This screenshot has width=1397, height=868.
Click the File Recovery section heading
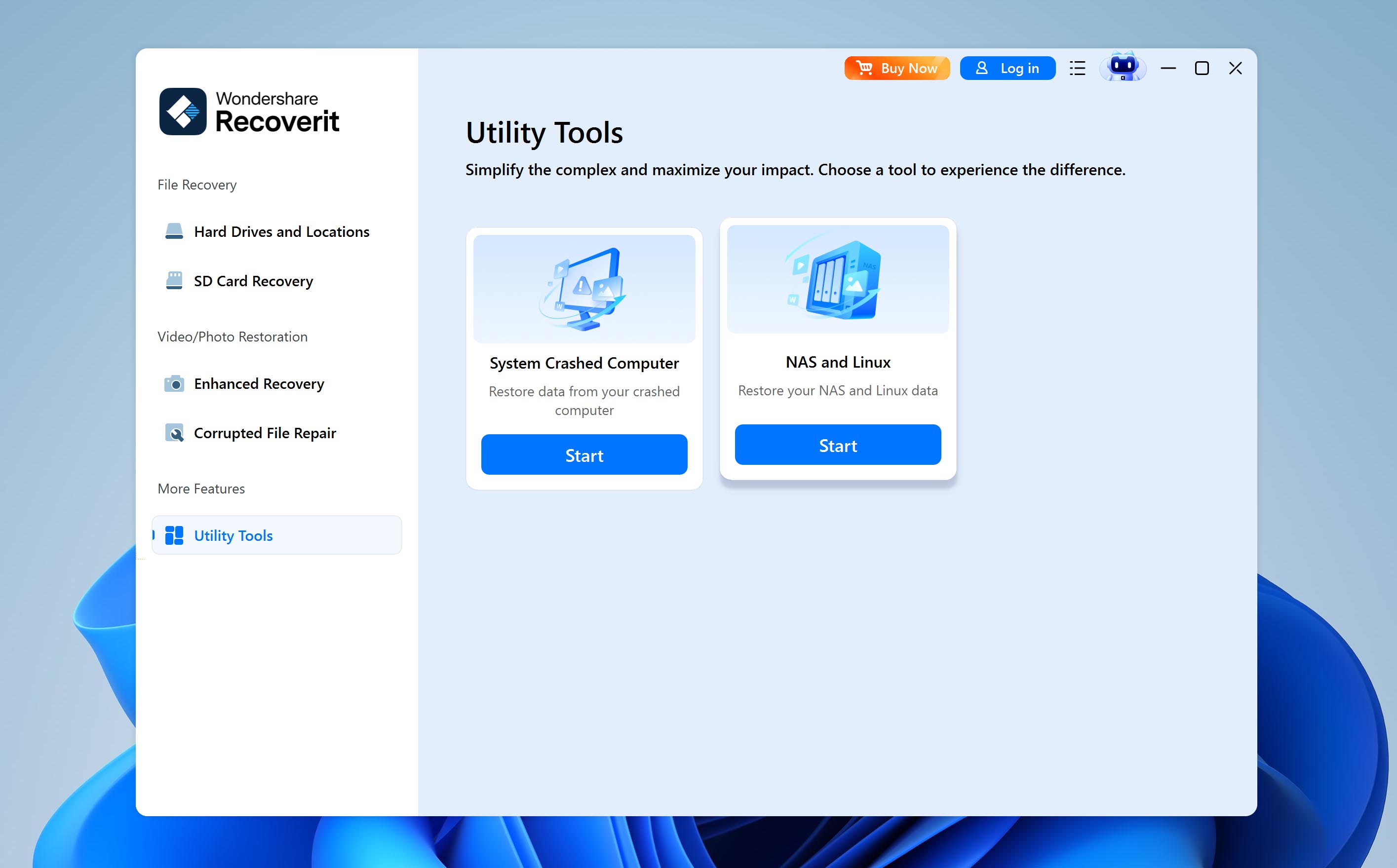click(x=197, y=185)
